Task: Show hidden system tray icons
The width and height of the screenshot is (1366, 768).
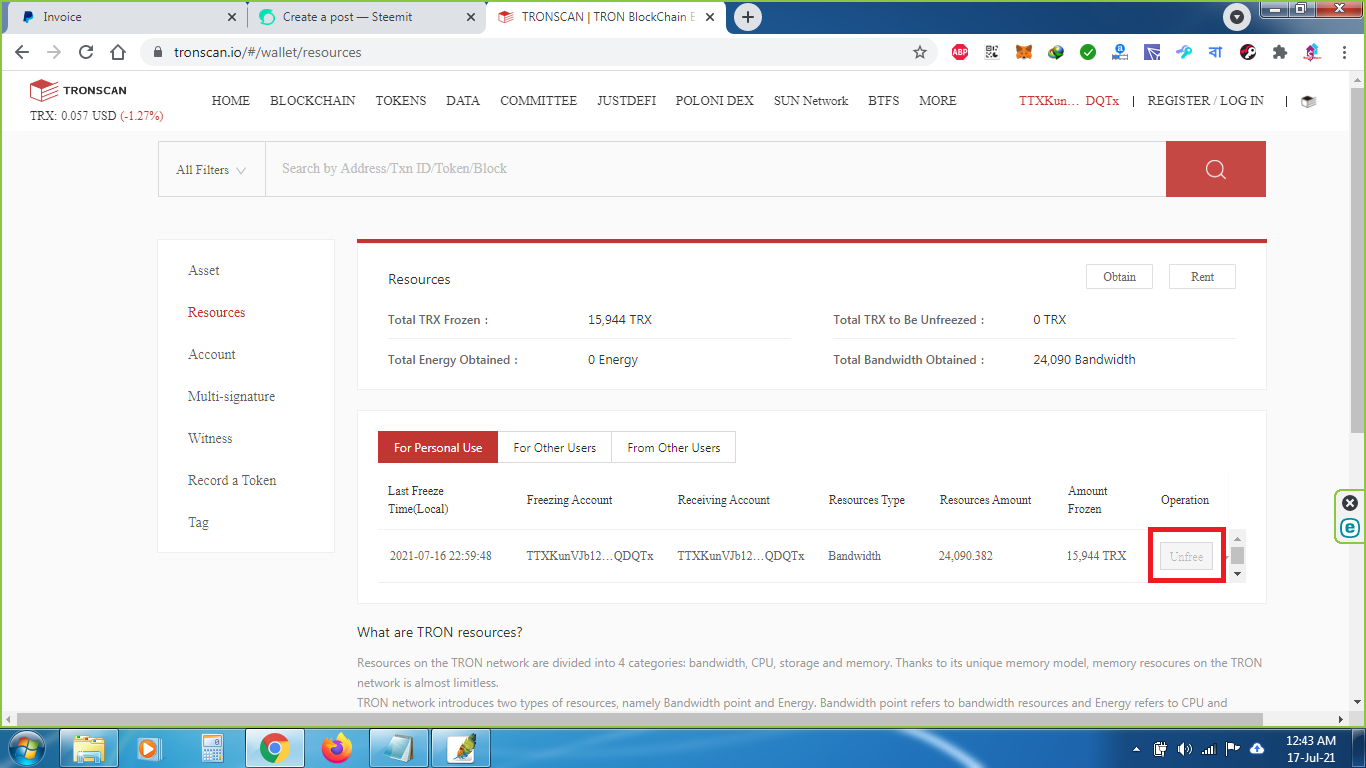Action: (1136, 749)
